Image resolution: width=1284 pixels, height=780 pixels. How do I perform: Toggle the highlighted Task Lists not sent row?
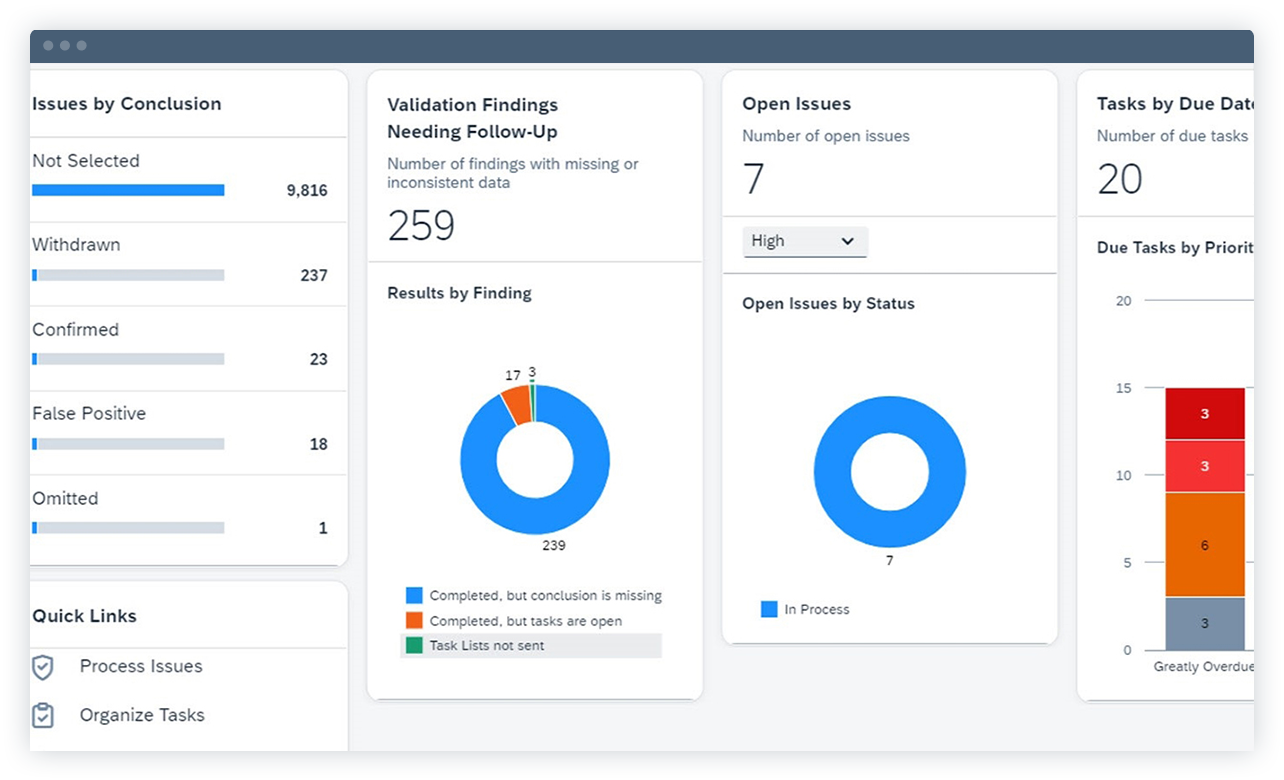point(530,645)
